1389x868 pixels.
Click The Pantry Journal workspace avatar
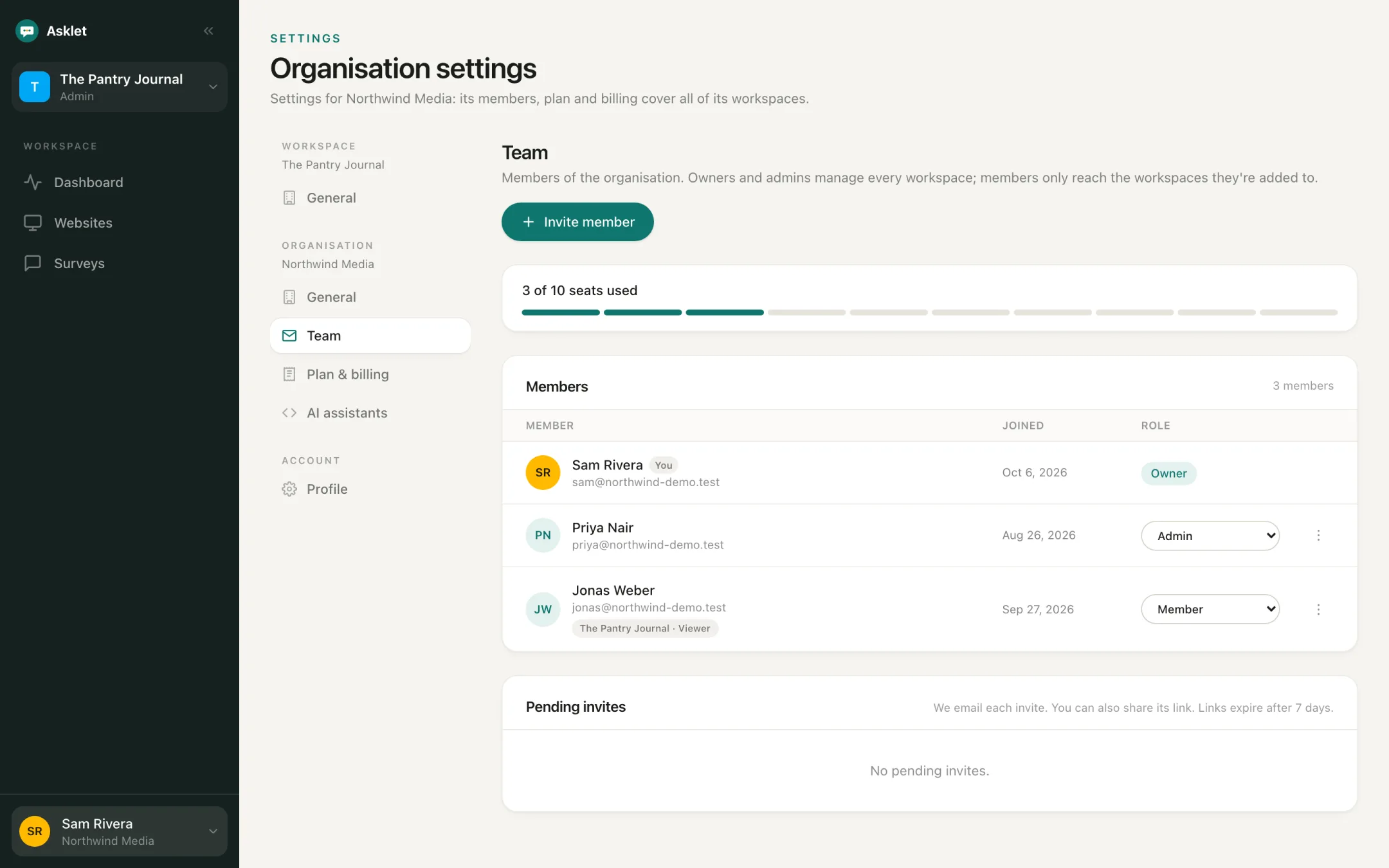(35, 87)
